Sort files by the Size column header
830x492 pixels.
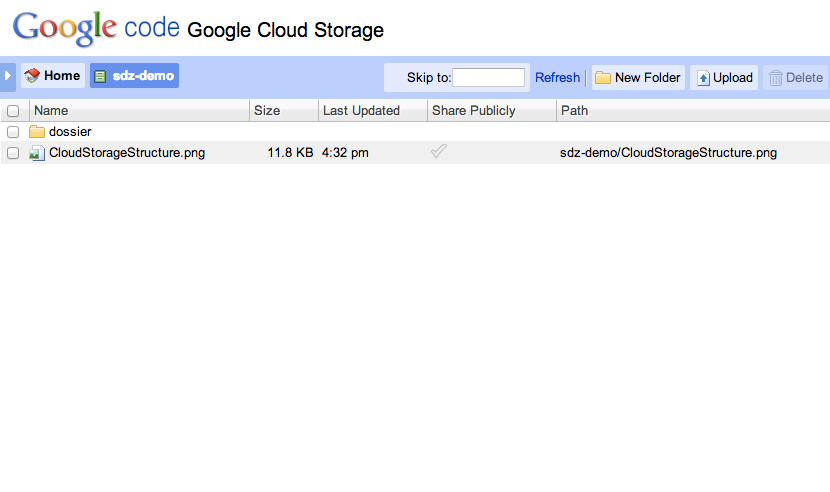(267, 111)
